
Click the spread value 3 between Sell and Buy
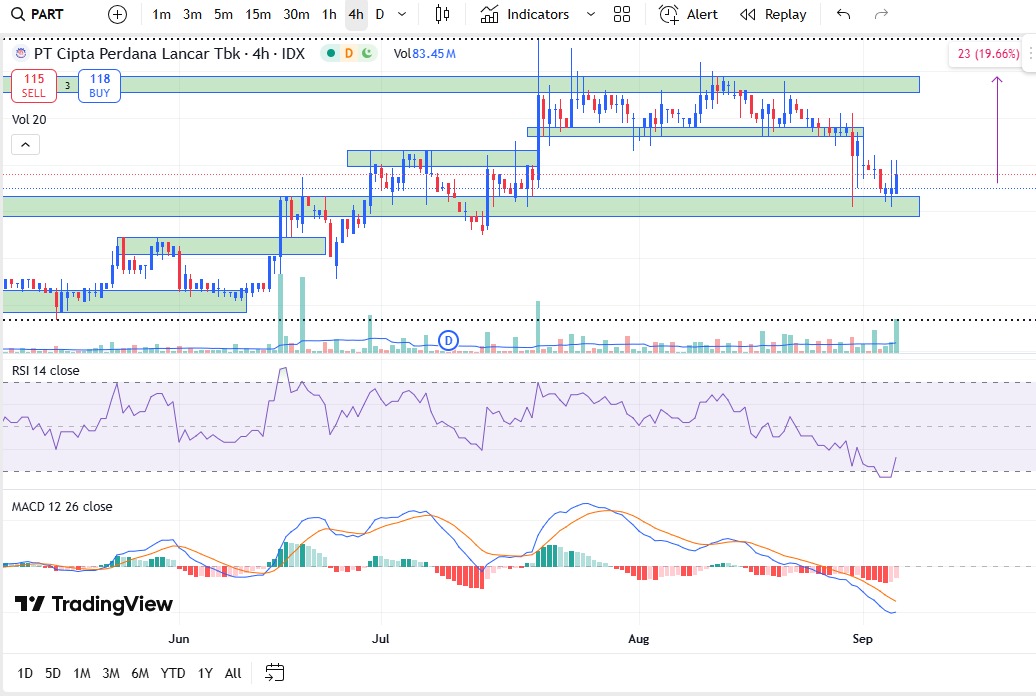(67, 86)
